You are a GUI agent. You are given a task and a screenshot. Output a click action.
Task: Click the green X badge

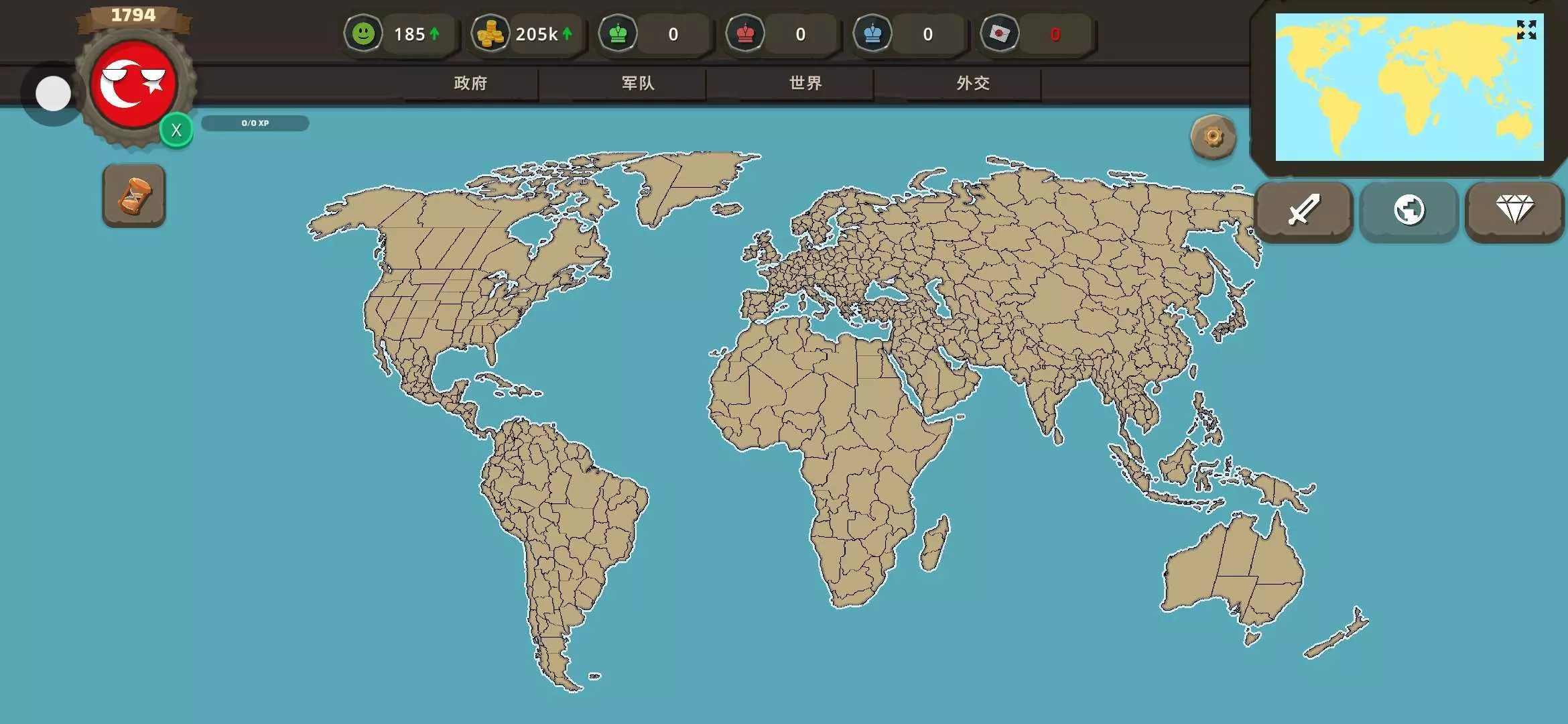coord(176,130)
